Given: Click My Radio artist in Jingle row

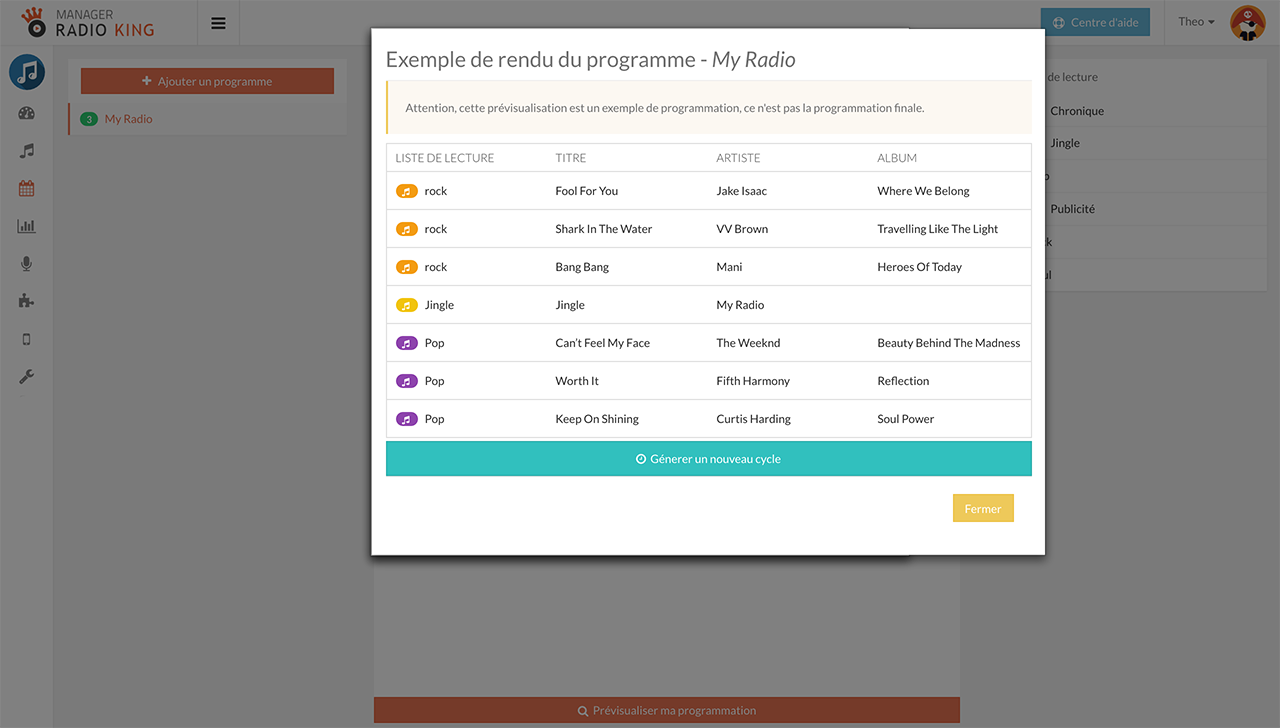Looking at the screenshot, I should pyautogui.click(x=740, y=305).
